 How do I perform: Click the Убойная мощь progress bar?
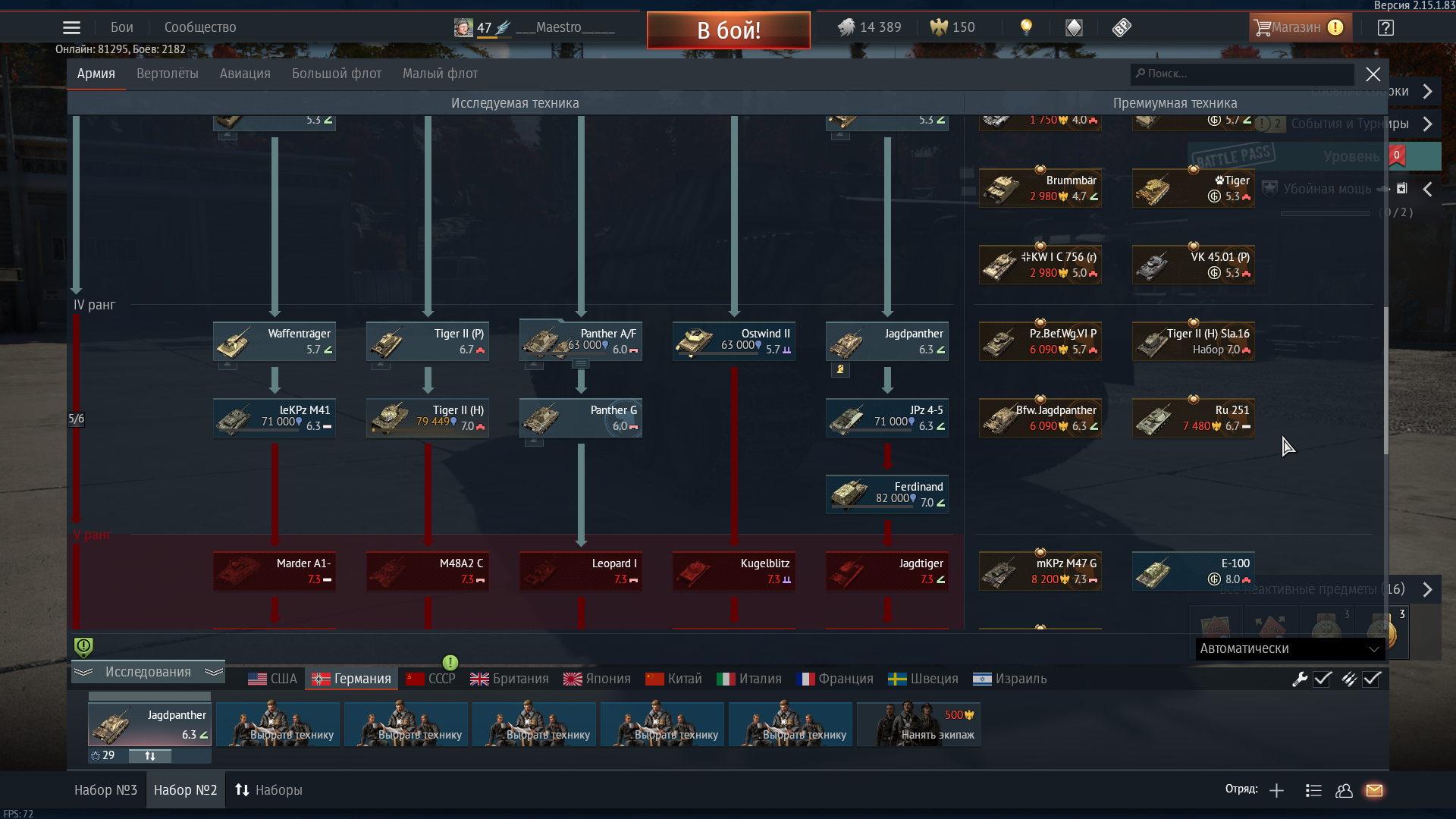pyautogui.click(x=1325, y=214)
